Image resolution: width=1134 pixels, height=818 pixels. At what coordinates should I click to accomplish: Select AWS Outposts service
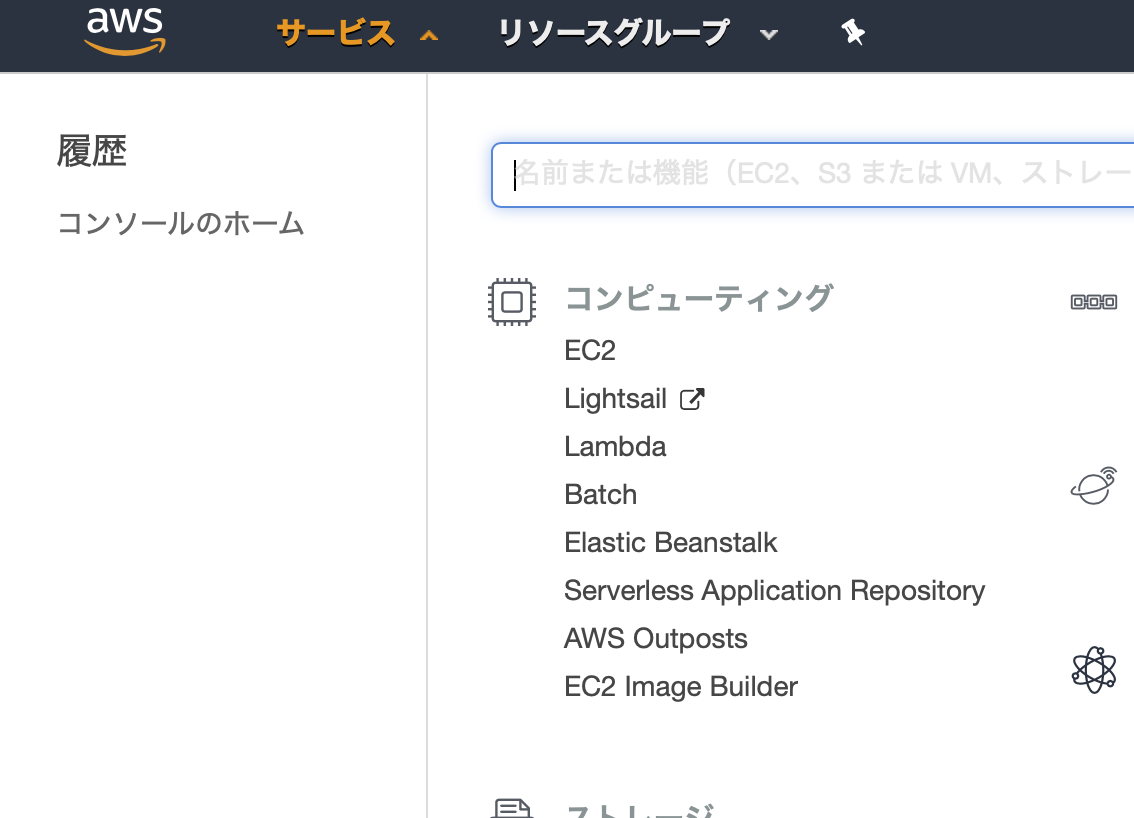coord(655,638)
